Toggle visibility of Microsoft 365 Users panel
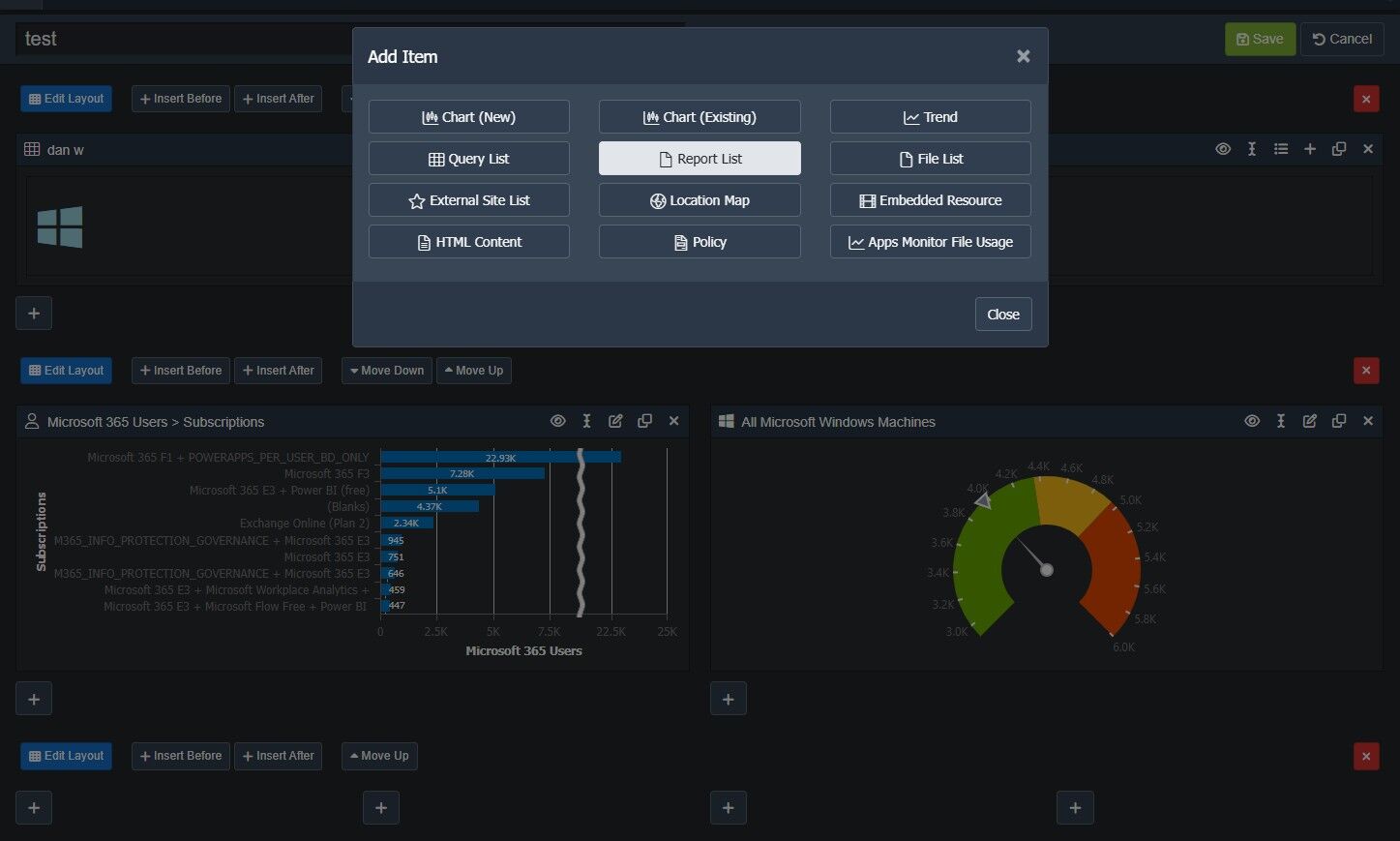The width and height of the screenshot is (1400, 841). coord(557,421)
